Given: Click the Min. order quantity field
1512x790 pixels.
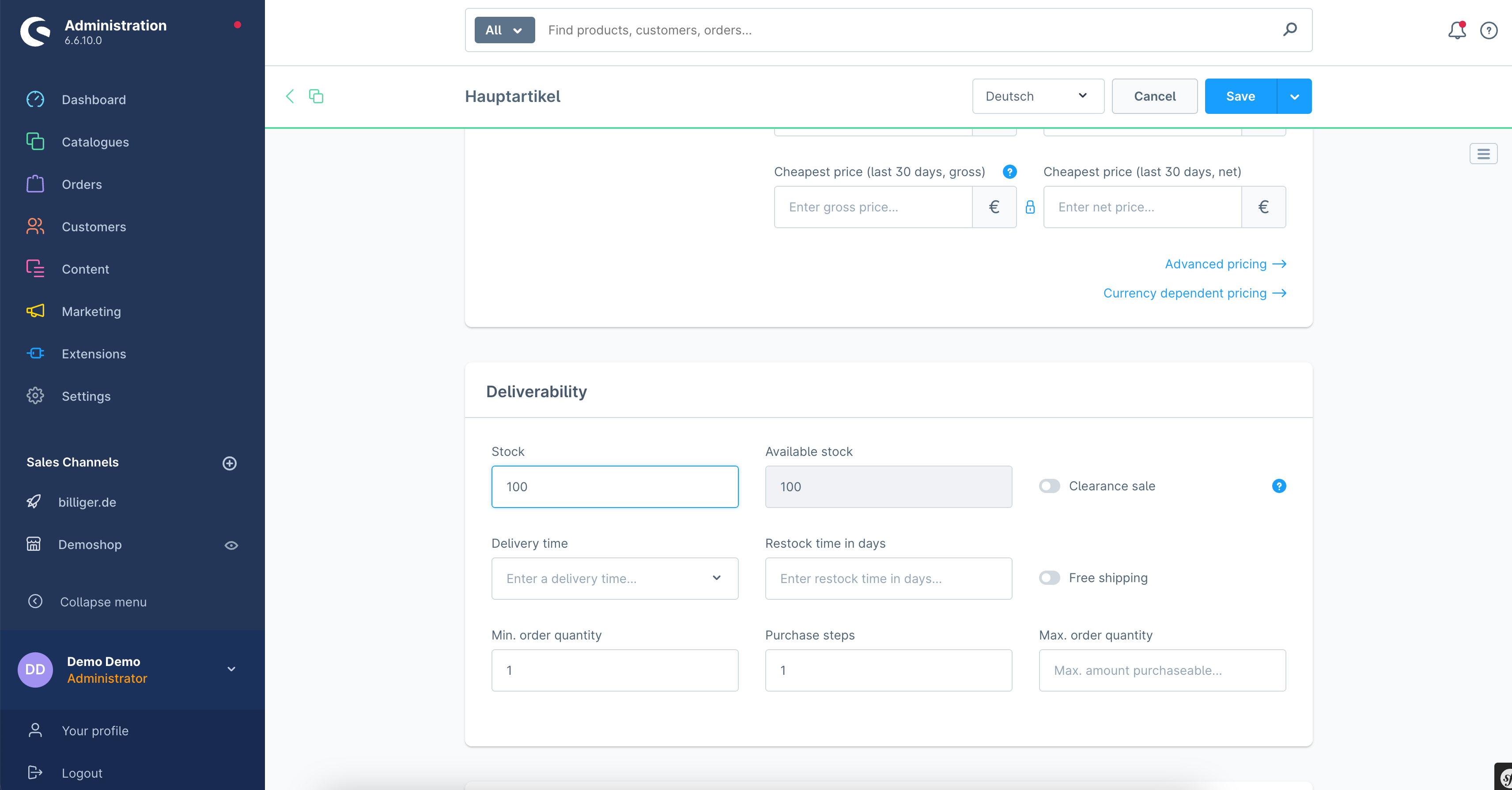Looking at the screenshot, I should pos(615,670).
